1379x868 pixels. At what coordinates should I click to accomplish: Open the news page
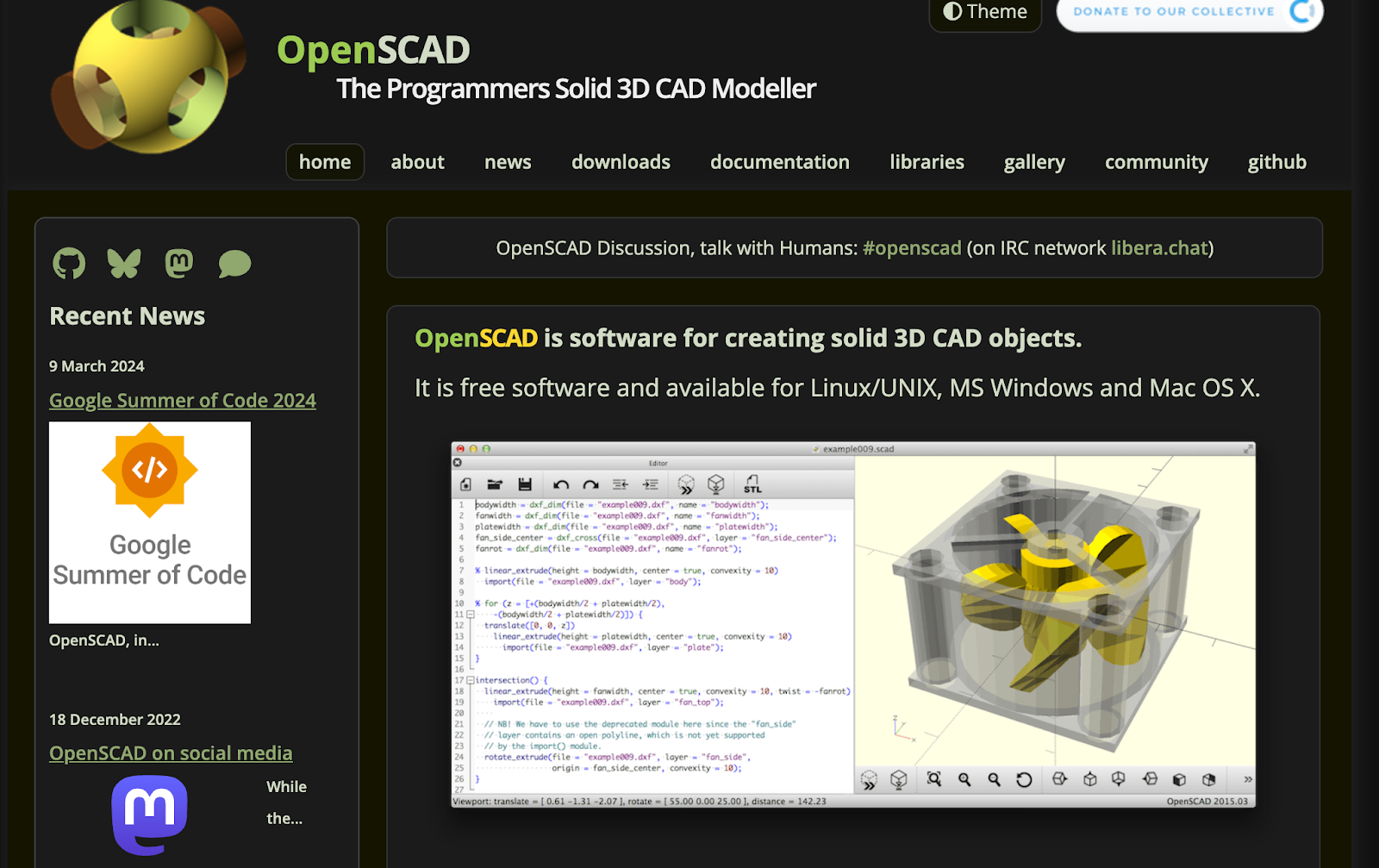pyautogui.click(x=508, y=162)
